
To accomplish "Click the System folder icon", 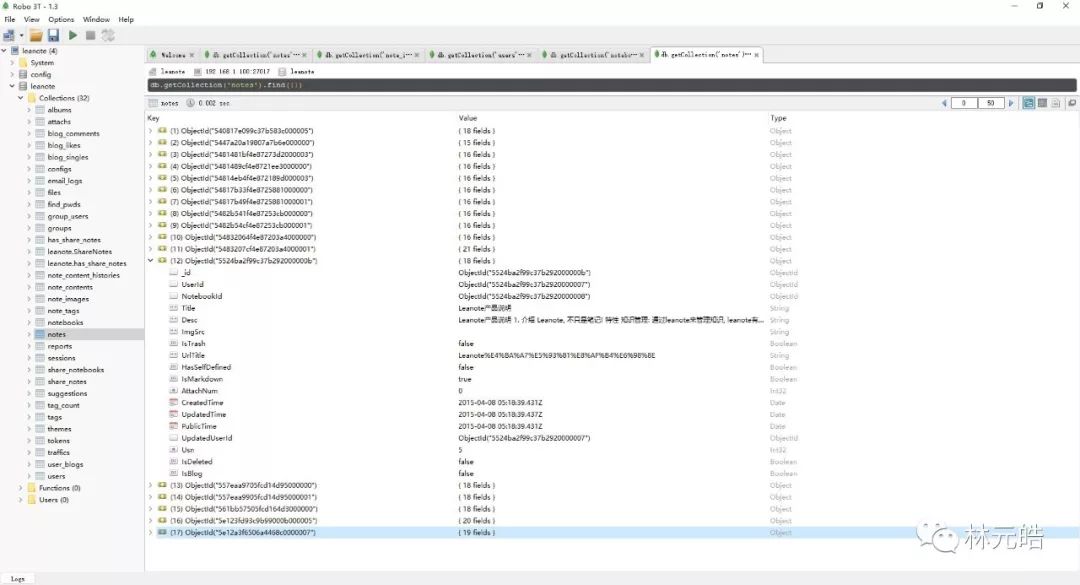I will point(23,63).
